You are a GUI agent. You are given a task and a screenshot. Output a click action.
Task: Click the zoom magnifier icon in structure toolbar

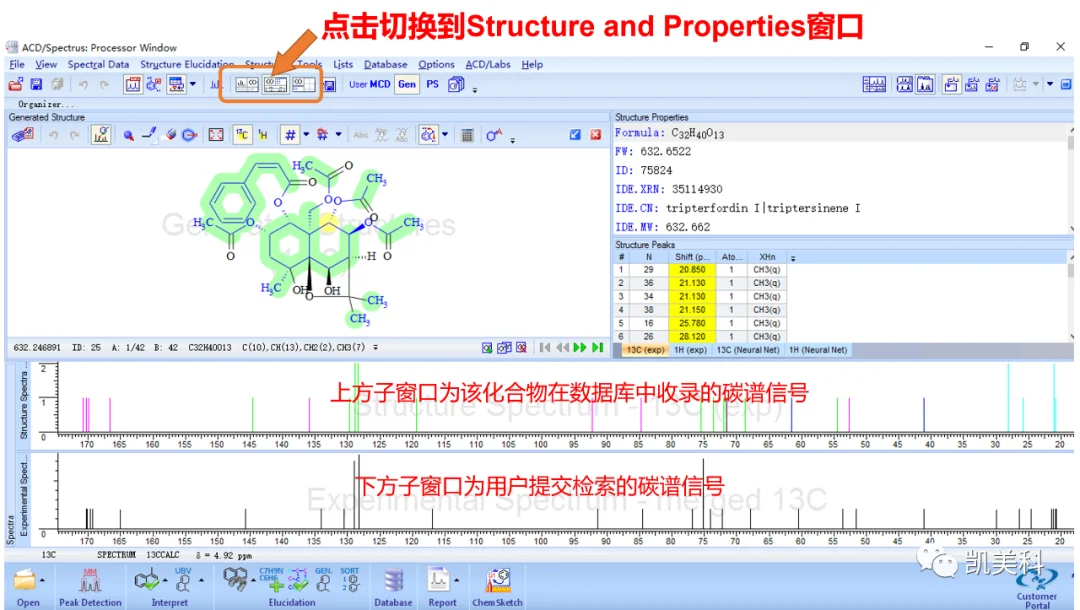128,135
